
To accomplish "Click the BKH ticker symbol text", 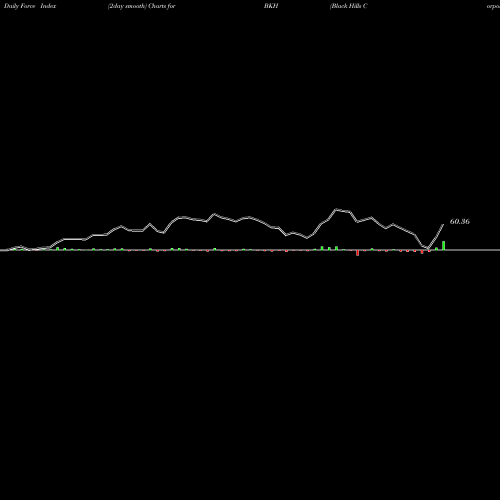I will [x=271, y=6].
